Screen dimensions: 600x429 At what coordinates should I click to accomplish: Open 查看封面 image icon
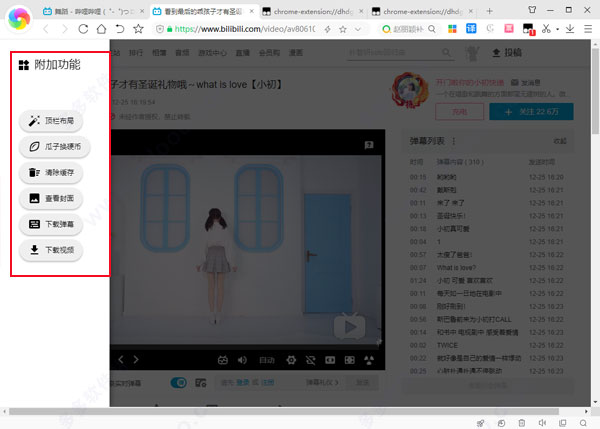[x=37, y=199]
